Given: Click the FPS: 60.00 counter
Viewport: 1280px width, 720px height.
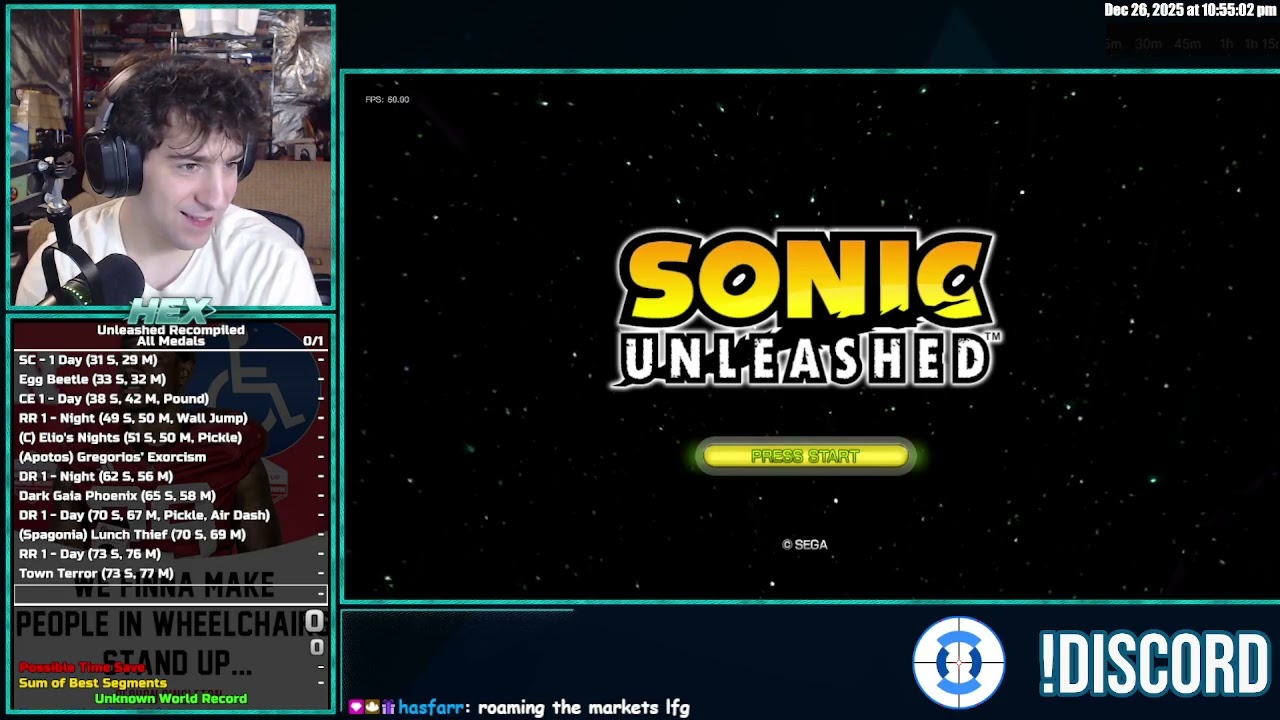Looking at the screenshot, I should (387, 100).
